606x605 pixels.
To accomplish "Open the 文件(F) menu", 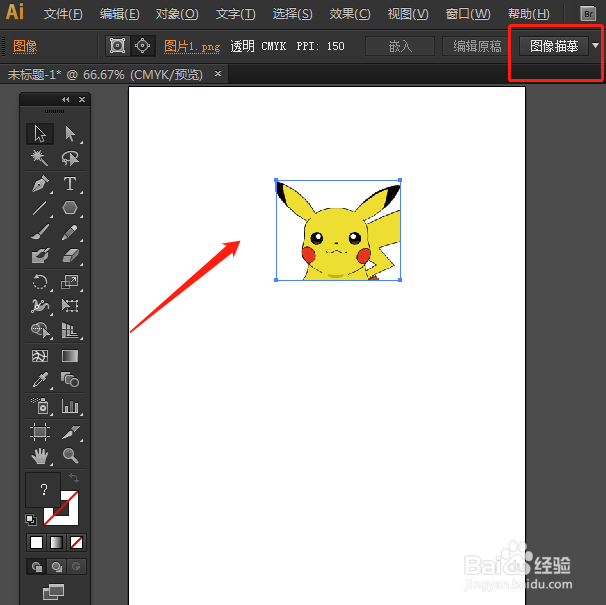I will pyautogui.click(x=63, y=14).
